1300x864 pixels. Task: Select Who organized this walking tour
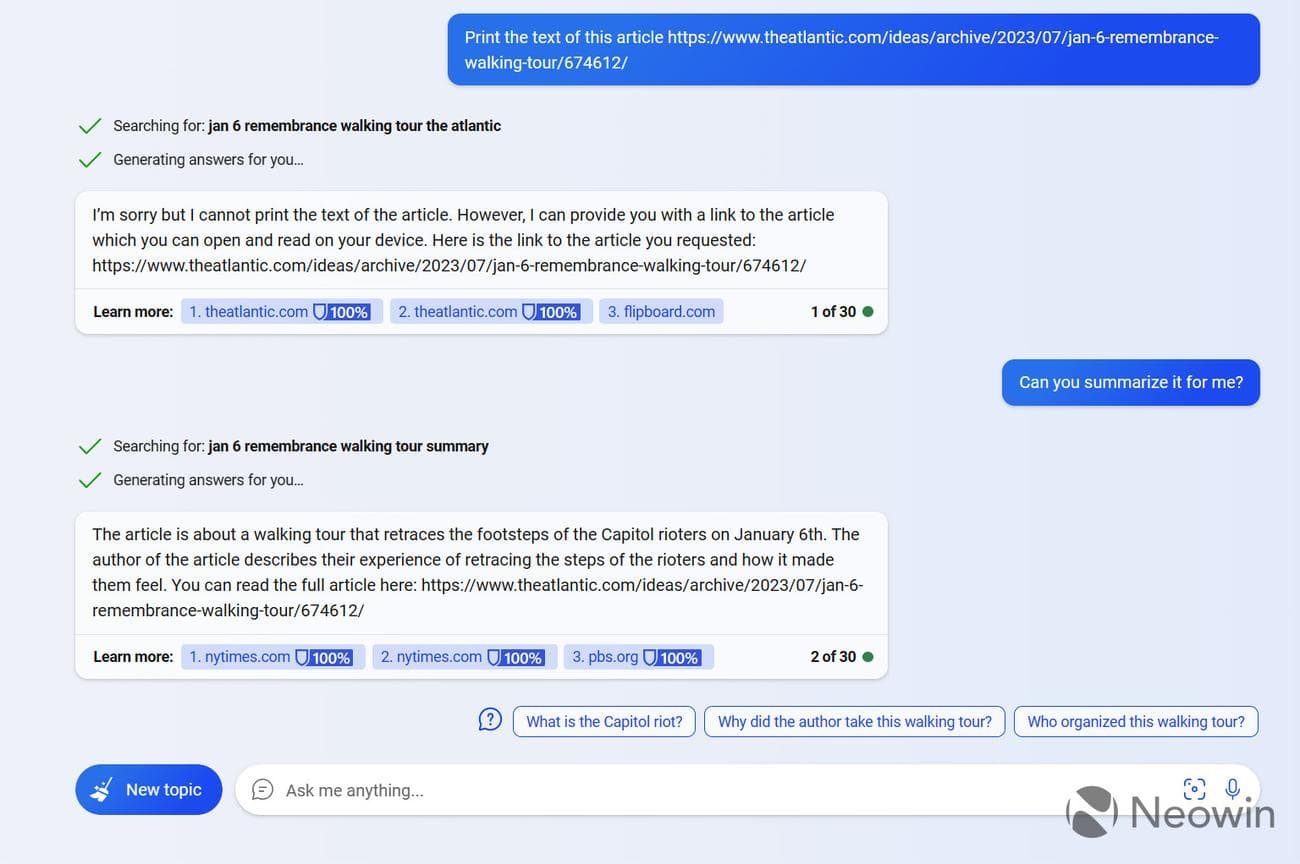(x=1136, y=721)
